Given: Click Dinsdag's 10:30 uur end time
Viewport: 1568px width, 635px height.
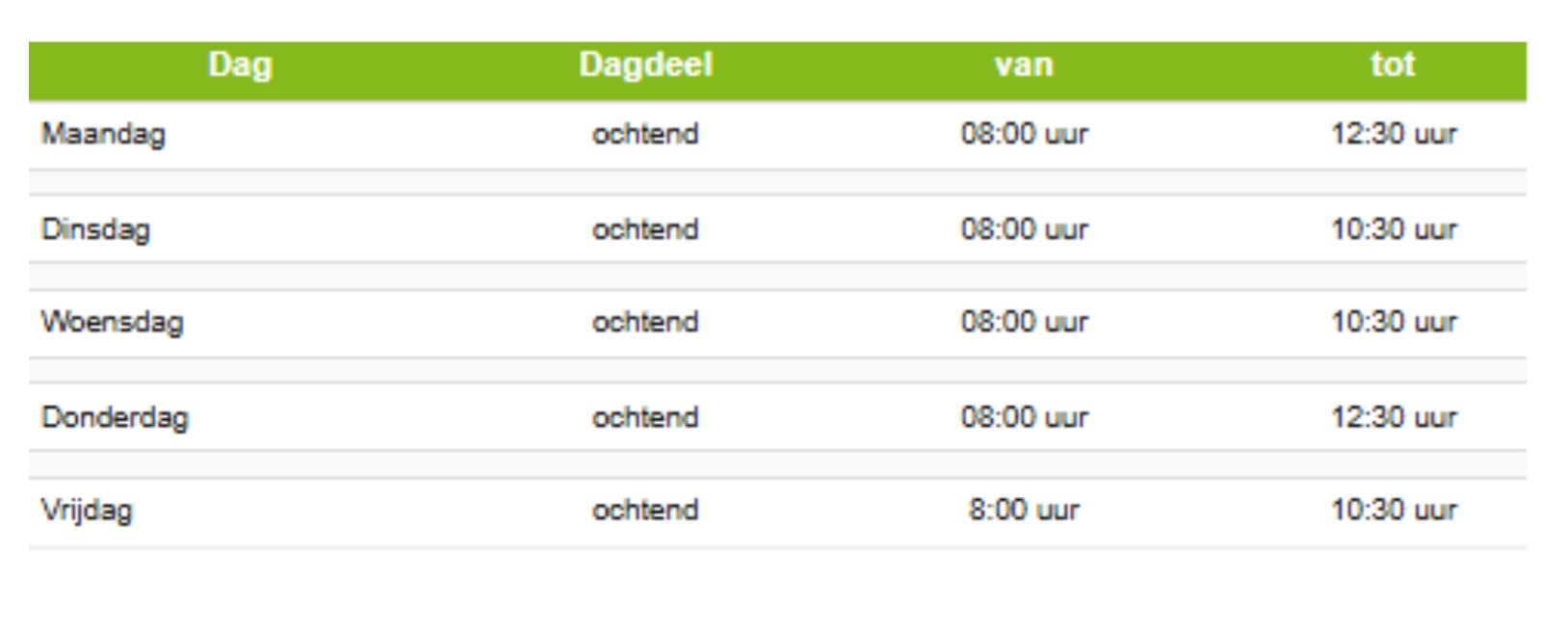Looking at the screenshot, I should (1393, 230).
